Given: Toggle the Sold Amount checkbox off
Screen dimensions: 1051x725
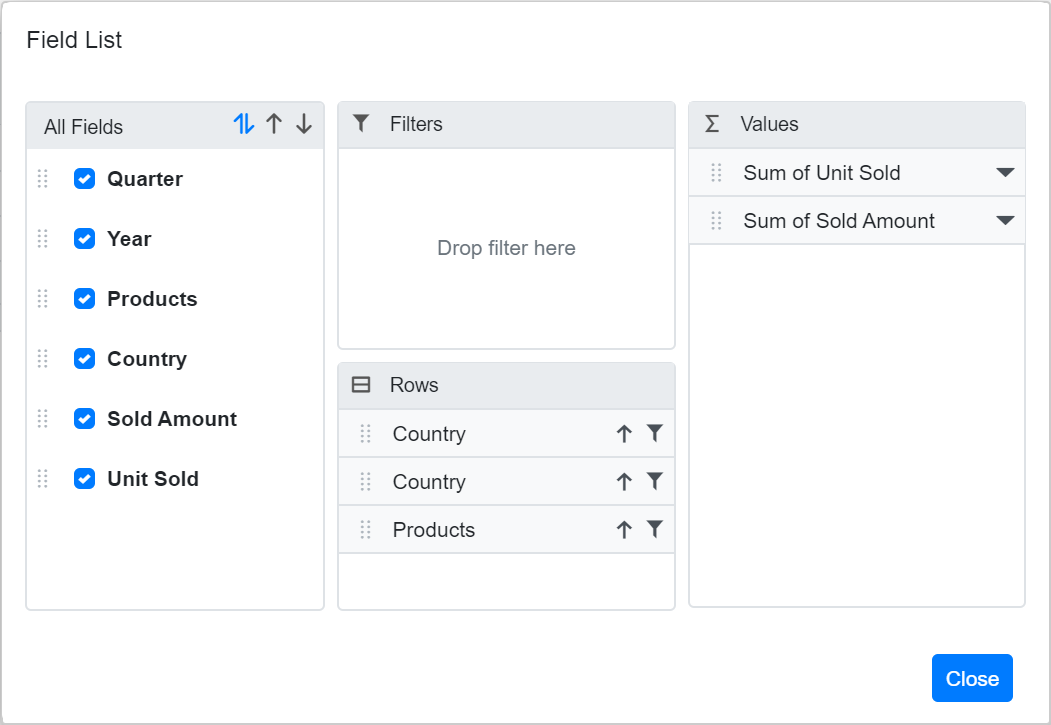Looking at the screenshot, I should pos(84,418).
